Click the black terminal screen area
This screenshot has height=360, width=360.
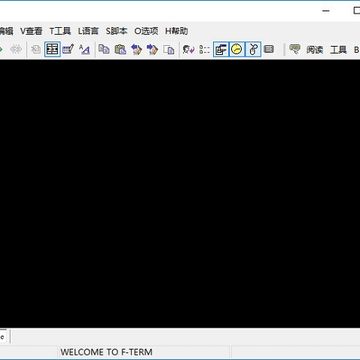pos(180,194)
